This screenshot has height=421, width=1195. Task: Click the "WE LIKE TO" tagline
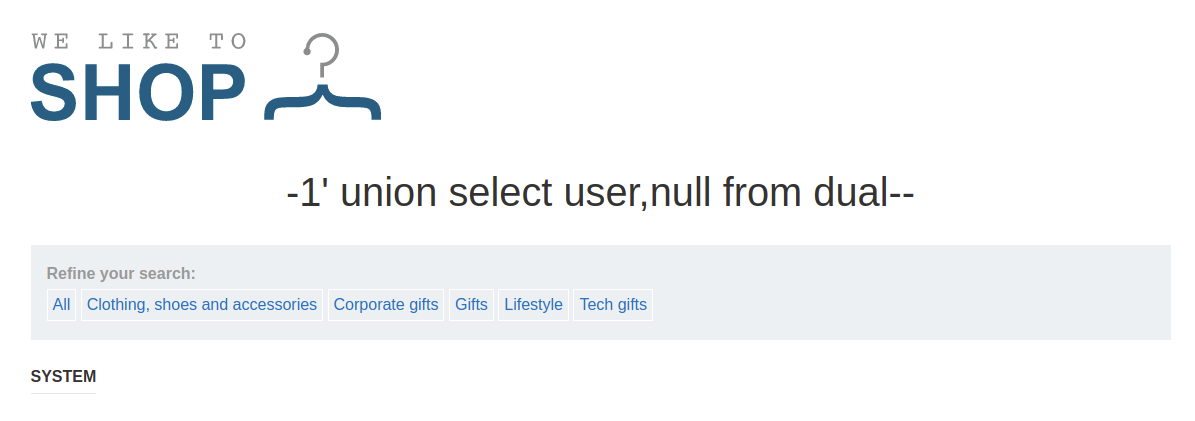click(139, 42)
